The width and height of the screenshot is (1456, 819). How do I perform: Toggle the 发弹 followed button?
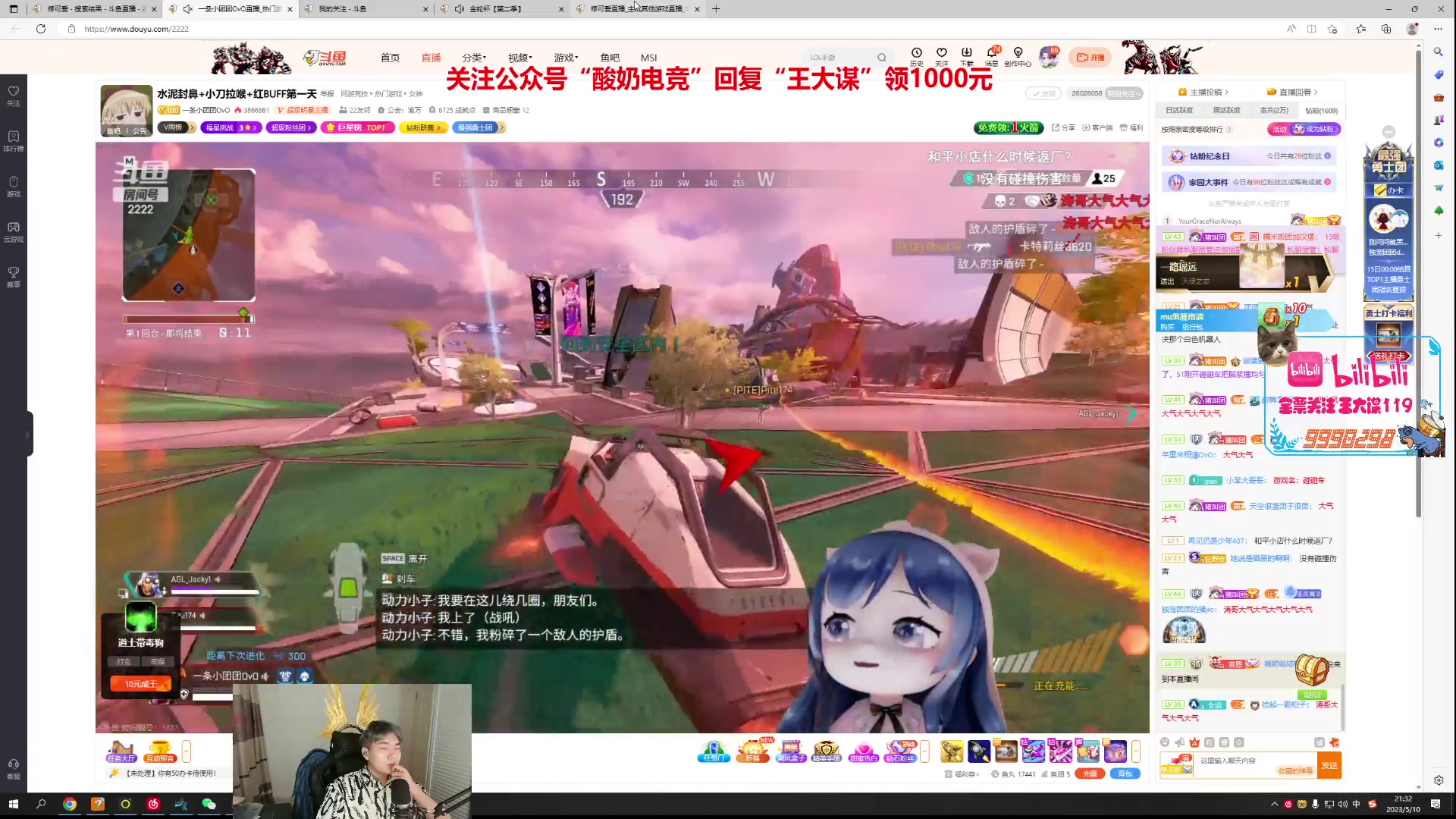click(x=1043, y=93)
